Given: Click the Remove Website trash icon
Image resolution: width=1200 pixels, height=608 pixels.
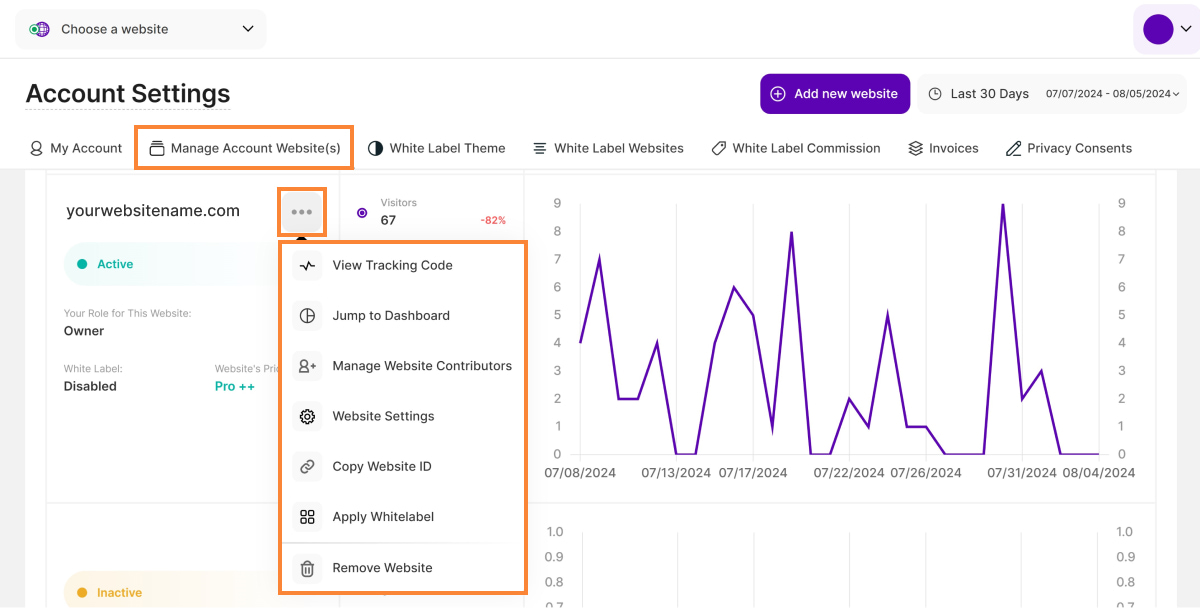Looking at the screenshot, I should coord(308,568).
